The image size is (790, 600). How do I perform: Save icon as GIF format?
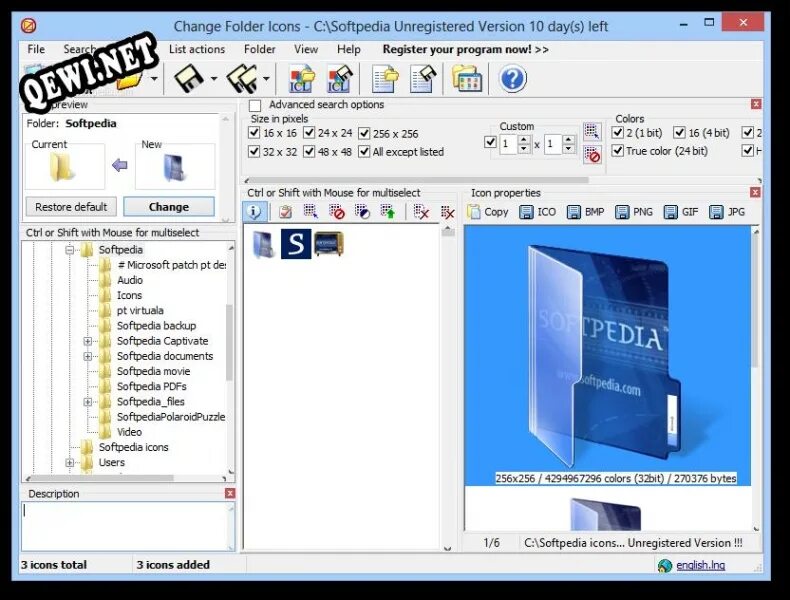(681, 212)
